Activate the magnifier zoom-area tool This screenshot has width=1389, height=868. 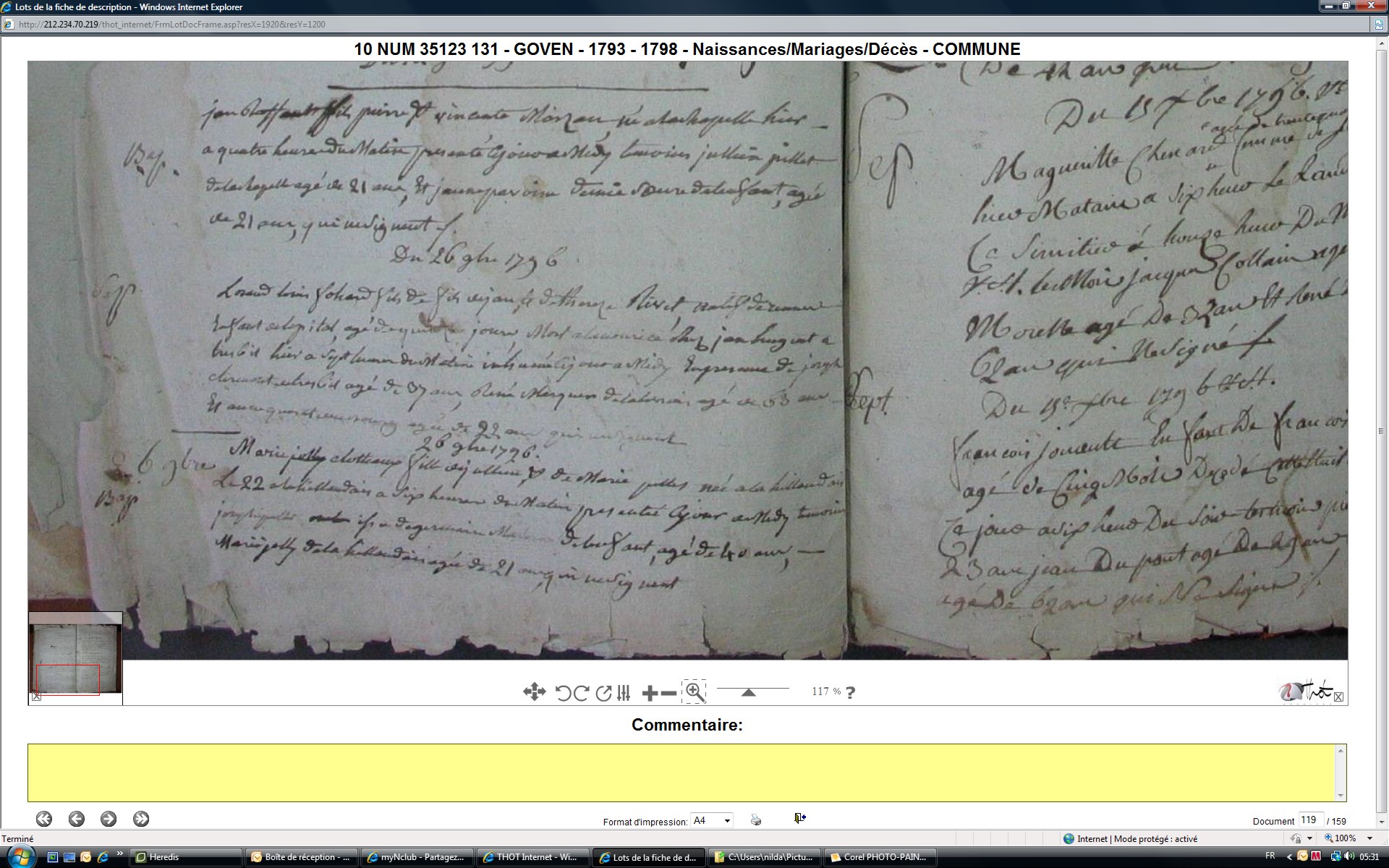694,692
